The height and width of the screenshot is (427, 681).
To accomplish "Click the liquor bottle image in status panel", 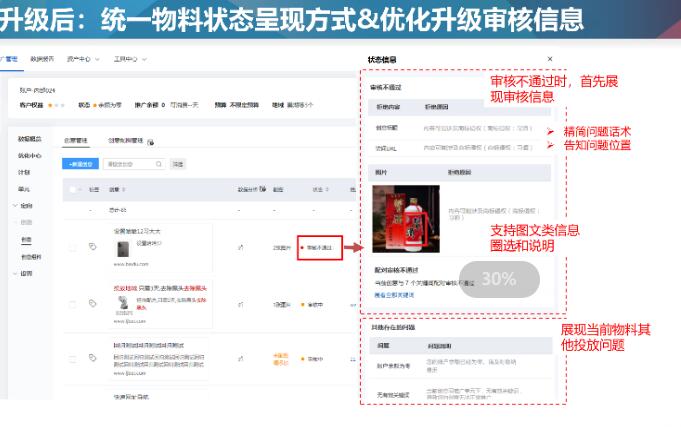I will pyautogui.click(x=405, y=218).
